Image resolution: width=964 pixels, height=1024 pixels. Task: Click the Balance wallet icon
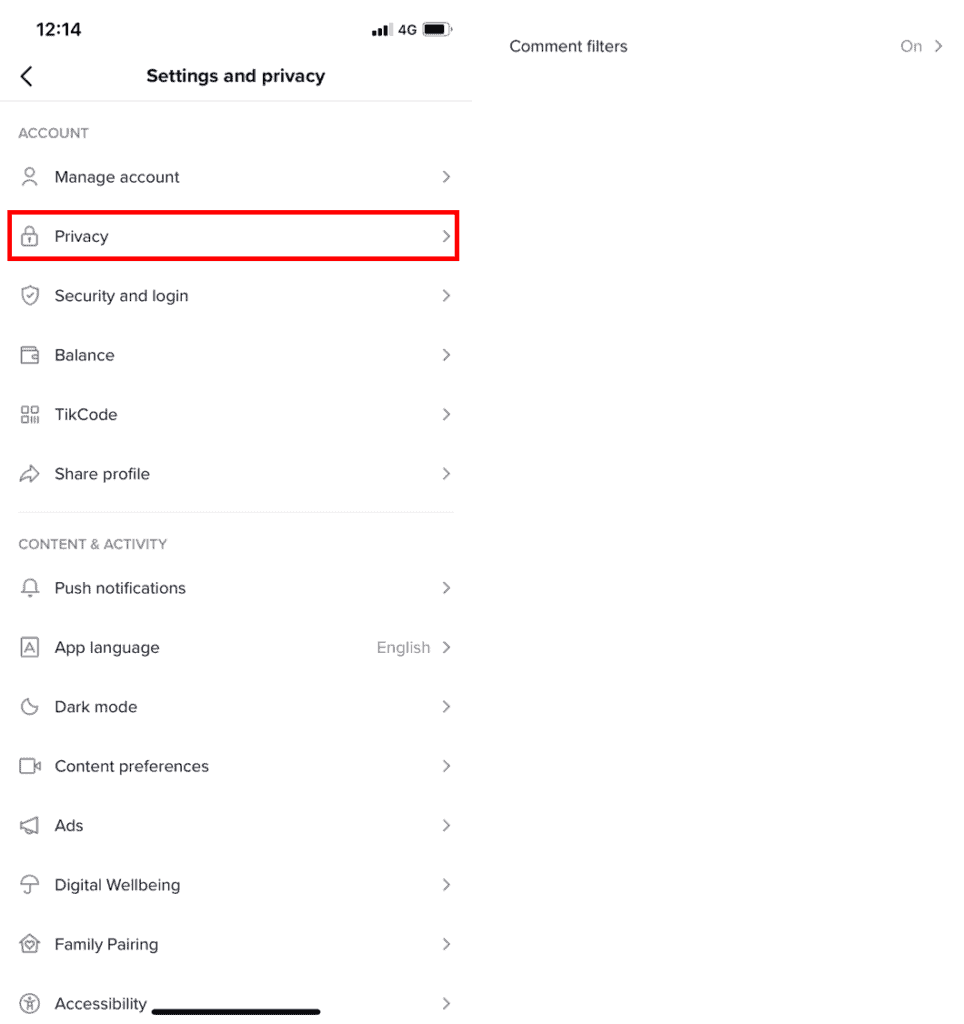pyautogui.click(x=29, y=355)
